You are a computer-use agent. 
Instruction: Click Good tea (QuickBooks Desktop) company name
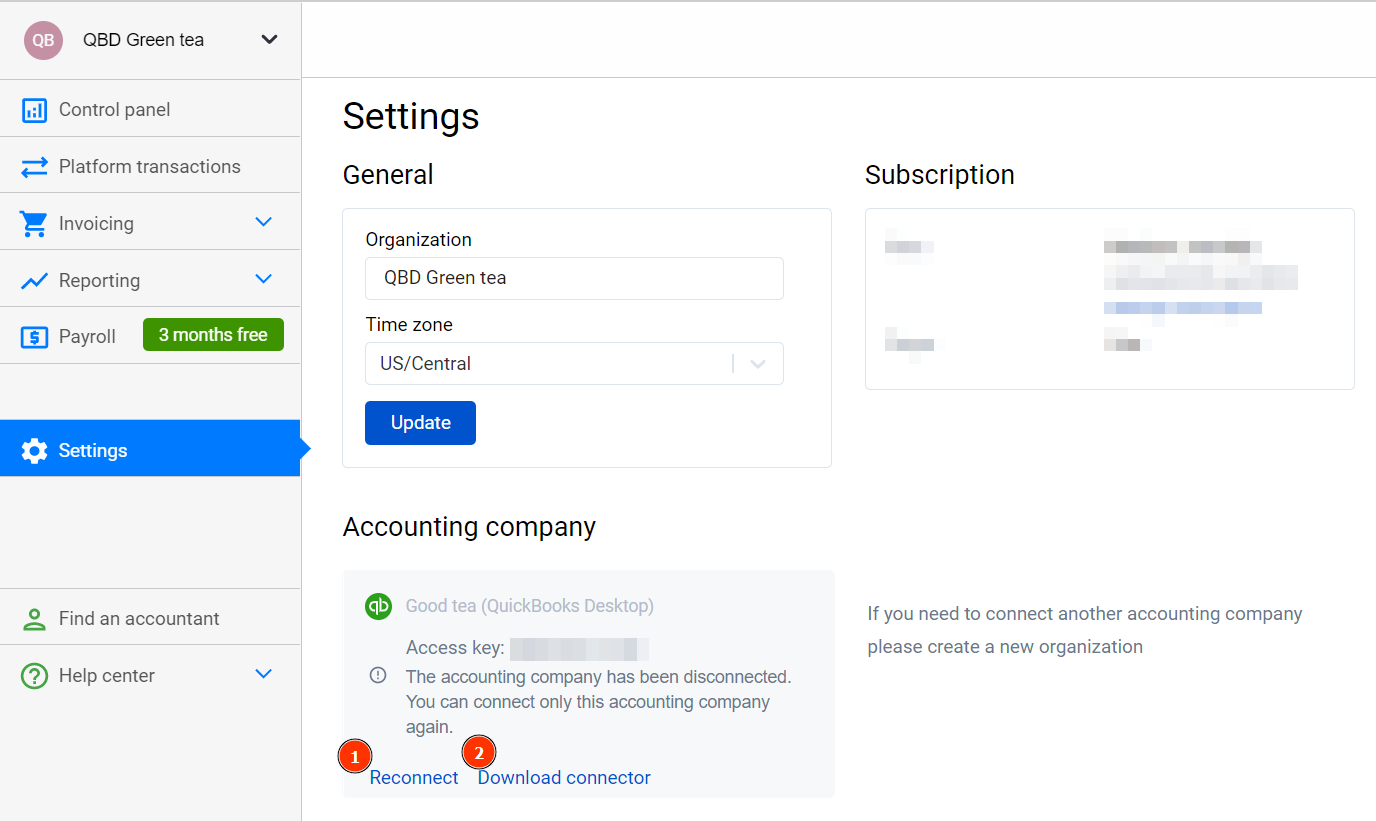point(529,606)
